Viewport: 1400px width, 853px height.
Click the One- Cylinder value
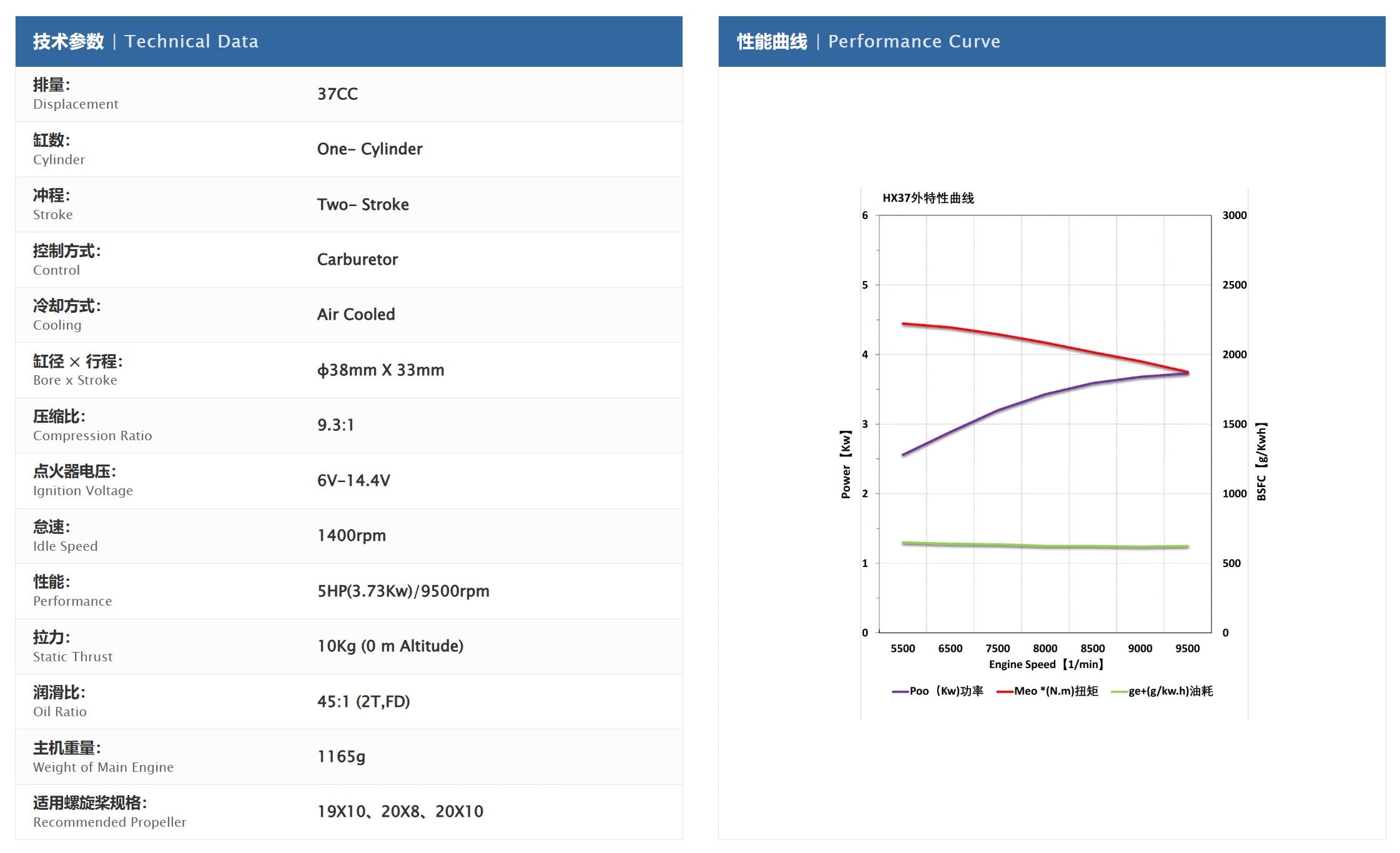tap(370, 149)
